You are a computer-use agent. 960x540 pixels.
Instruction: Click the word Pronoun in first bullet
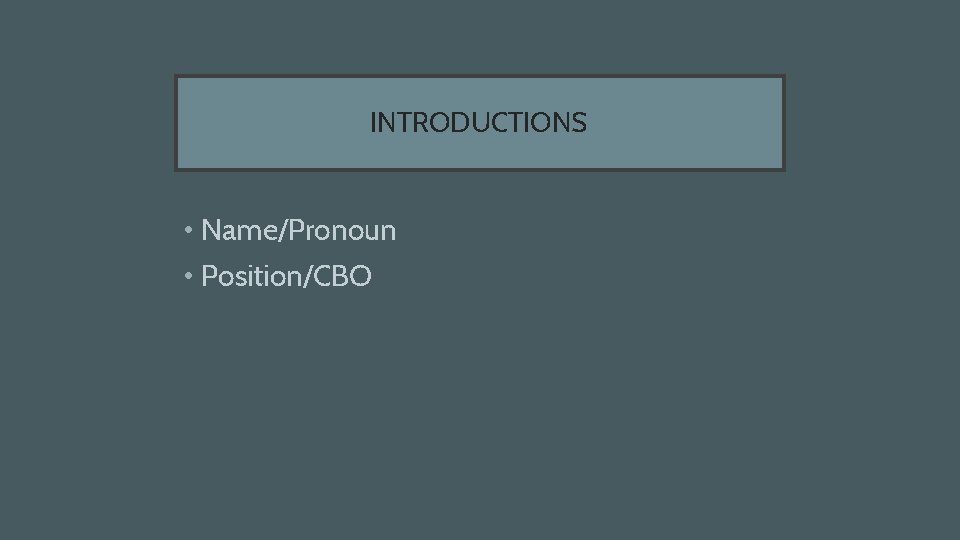point(342,230)
